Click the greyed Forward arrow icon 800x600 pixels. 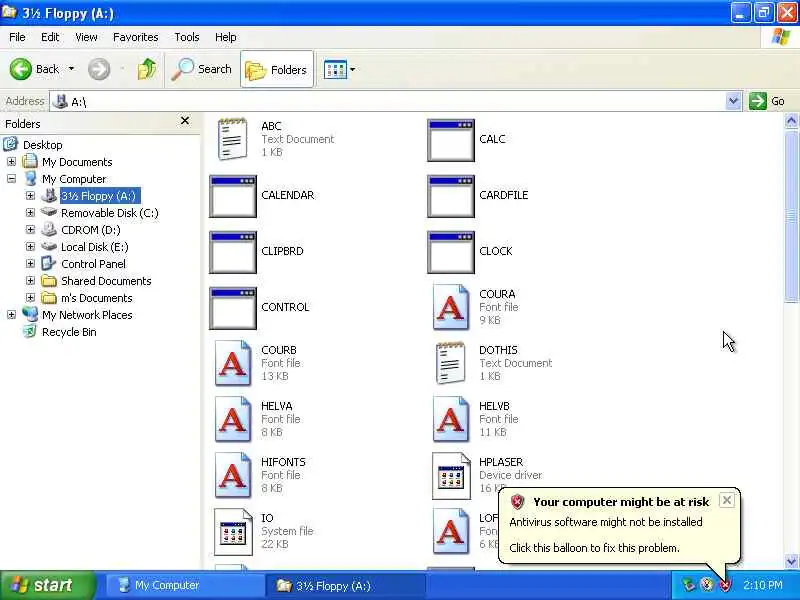pyautogui.click(x=99, y=69)
